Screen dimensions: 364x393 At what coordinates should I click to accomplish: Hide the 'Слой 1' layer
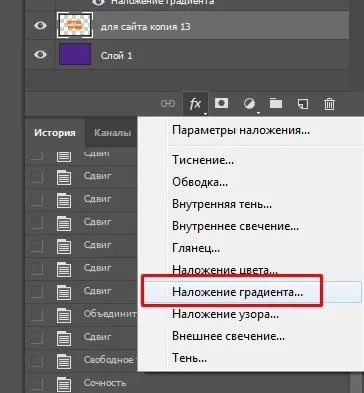click(40, 54)
